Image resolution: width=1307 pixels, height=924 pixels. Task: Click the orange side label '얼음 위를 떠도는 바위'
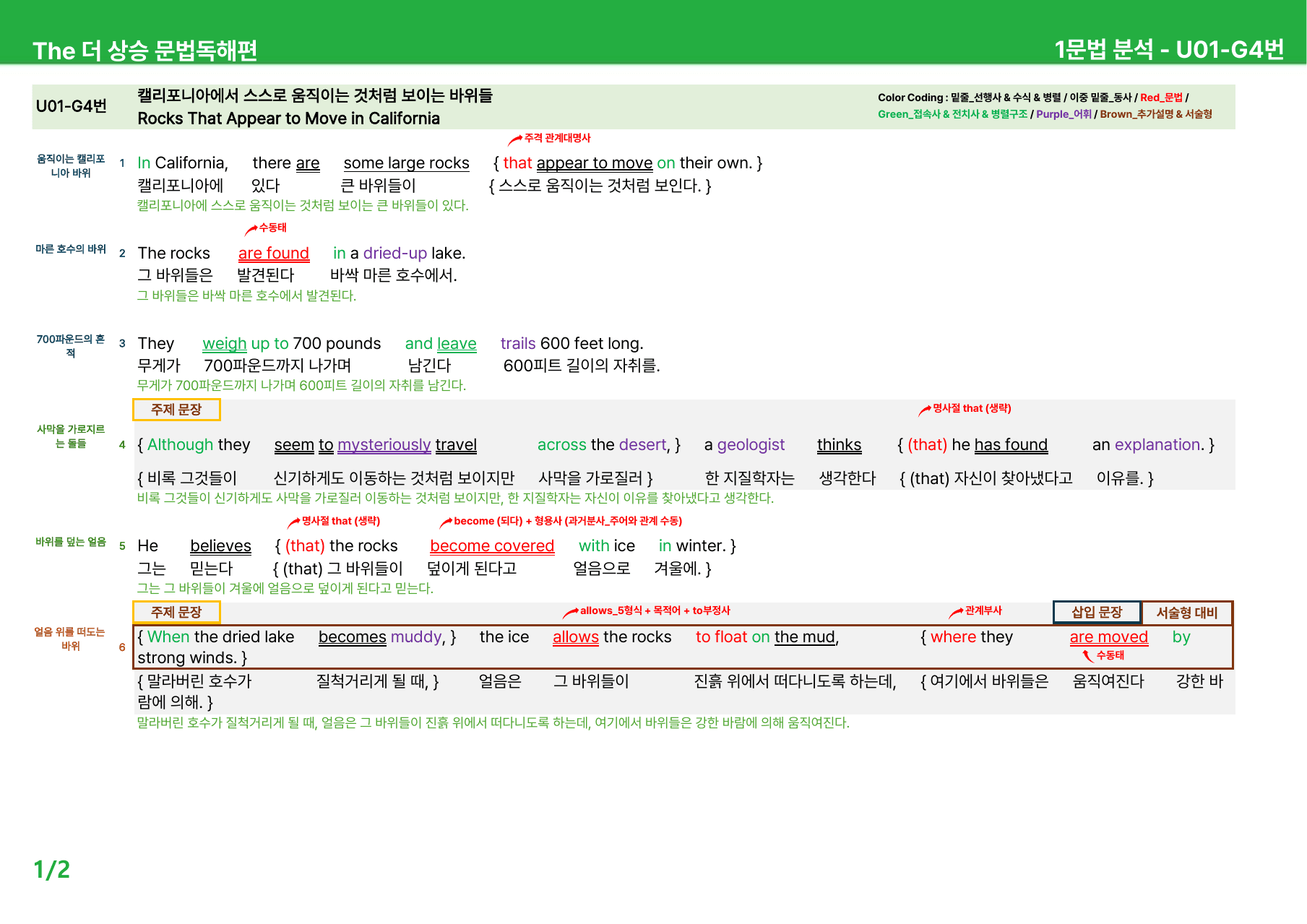point(71,639)
